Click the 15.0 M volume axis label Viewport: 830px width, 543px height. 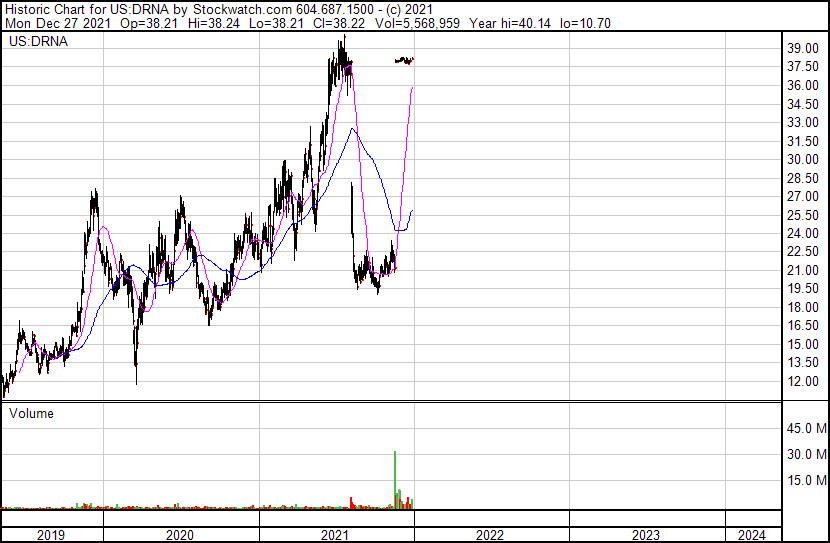point(805,480)
